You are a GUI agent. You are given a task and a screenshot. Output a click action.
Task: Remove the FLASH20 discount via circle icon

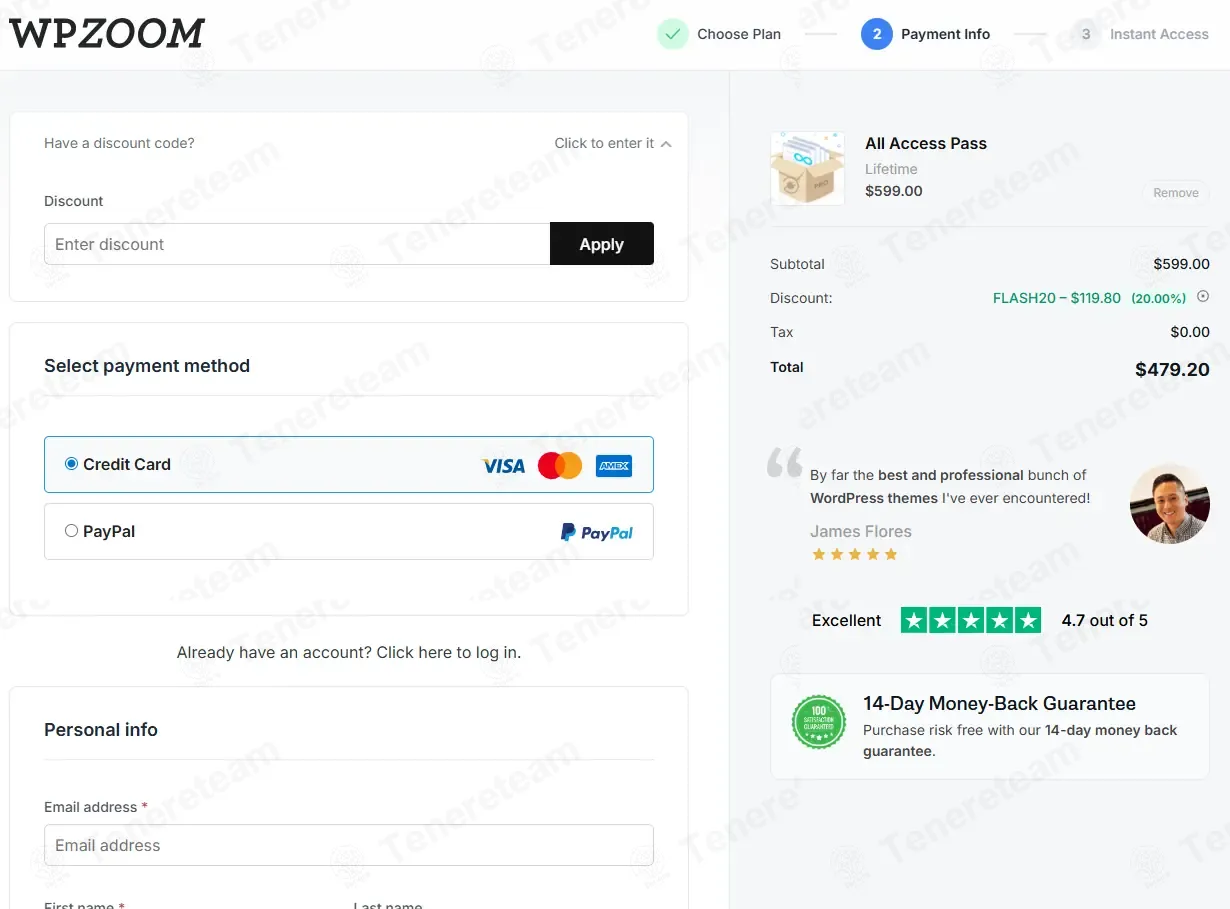1203,296
